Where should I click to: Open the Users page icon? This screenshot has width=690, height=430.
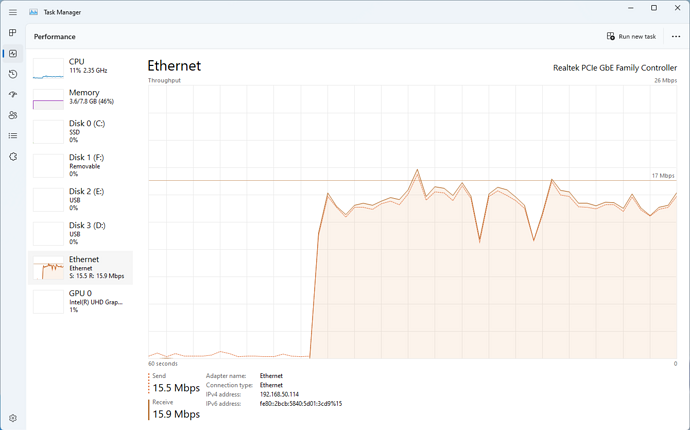point(13,115)
